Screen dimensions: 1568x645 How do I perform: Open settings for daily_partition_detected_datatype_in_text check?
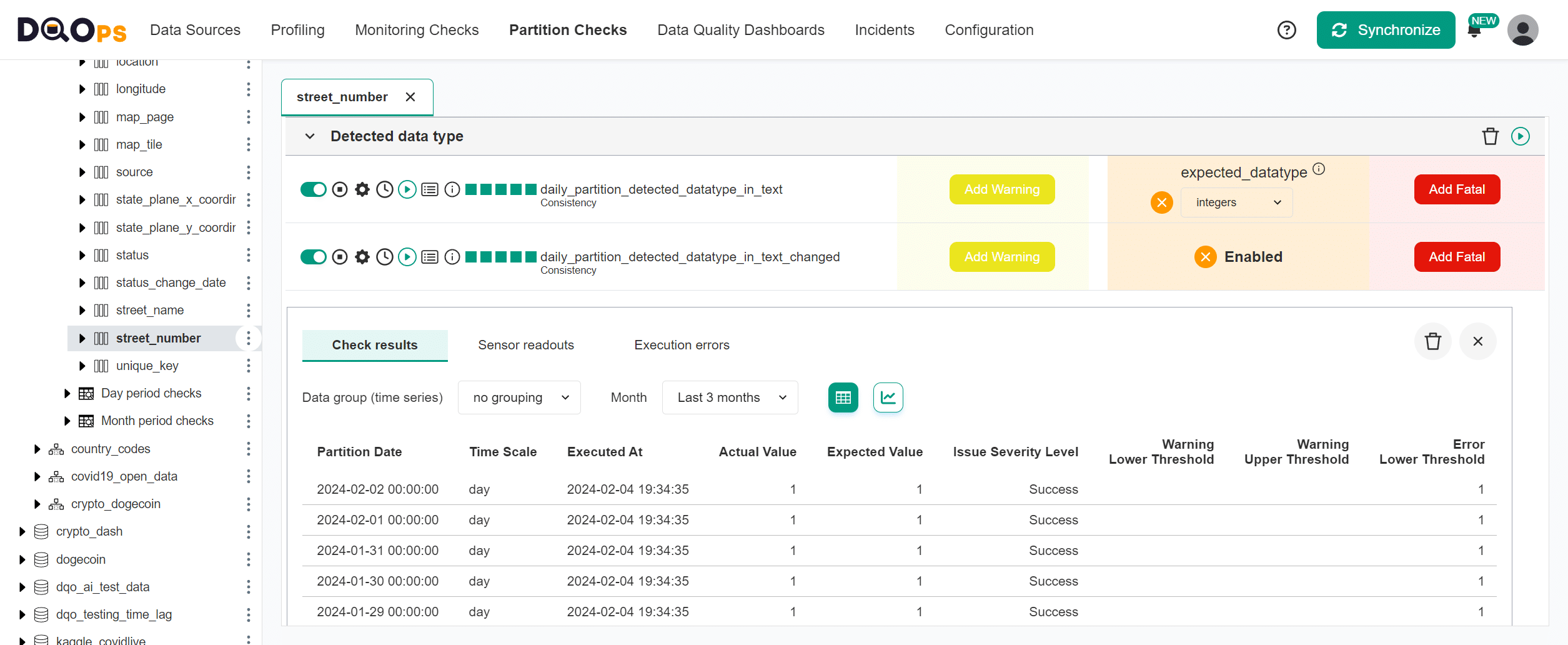[362, 189]
